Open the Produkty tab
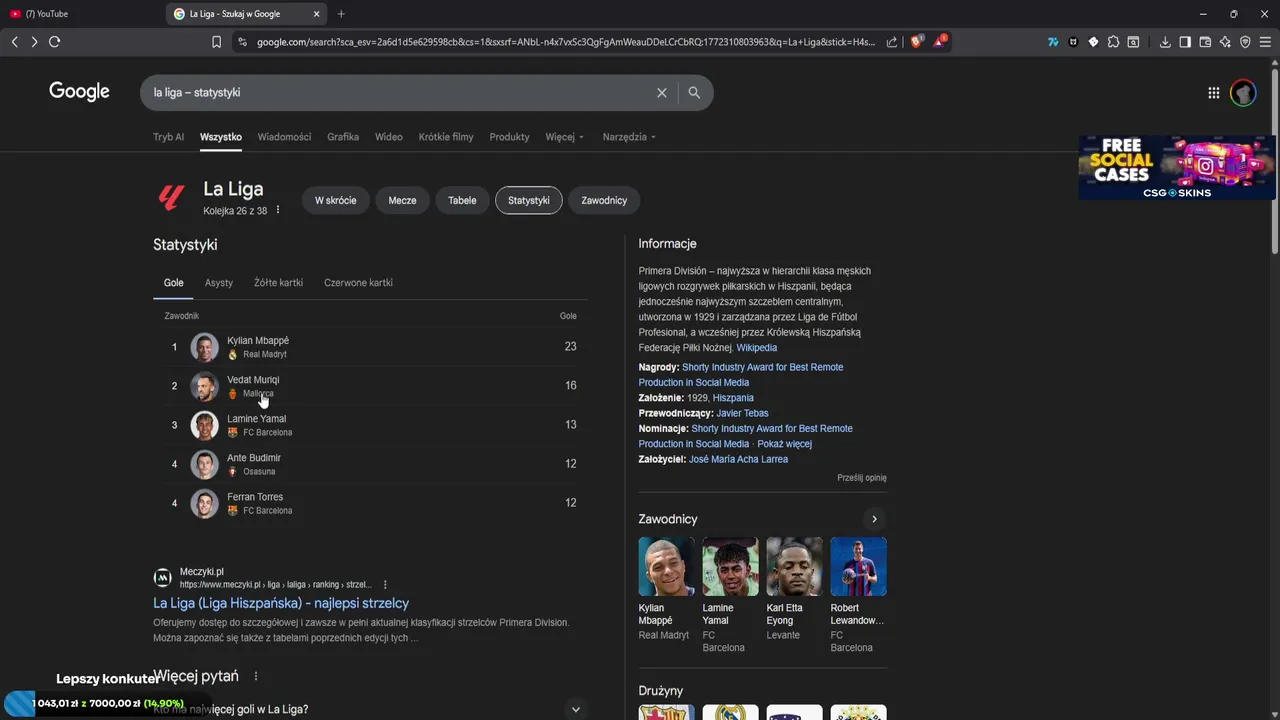Viewport: 1280px width, 720px height. 509,137
